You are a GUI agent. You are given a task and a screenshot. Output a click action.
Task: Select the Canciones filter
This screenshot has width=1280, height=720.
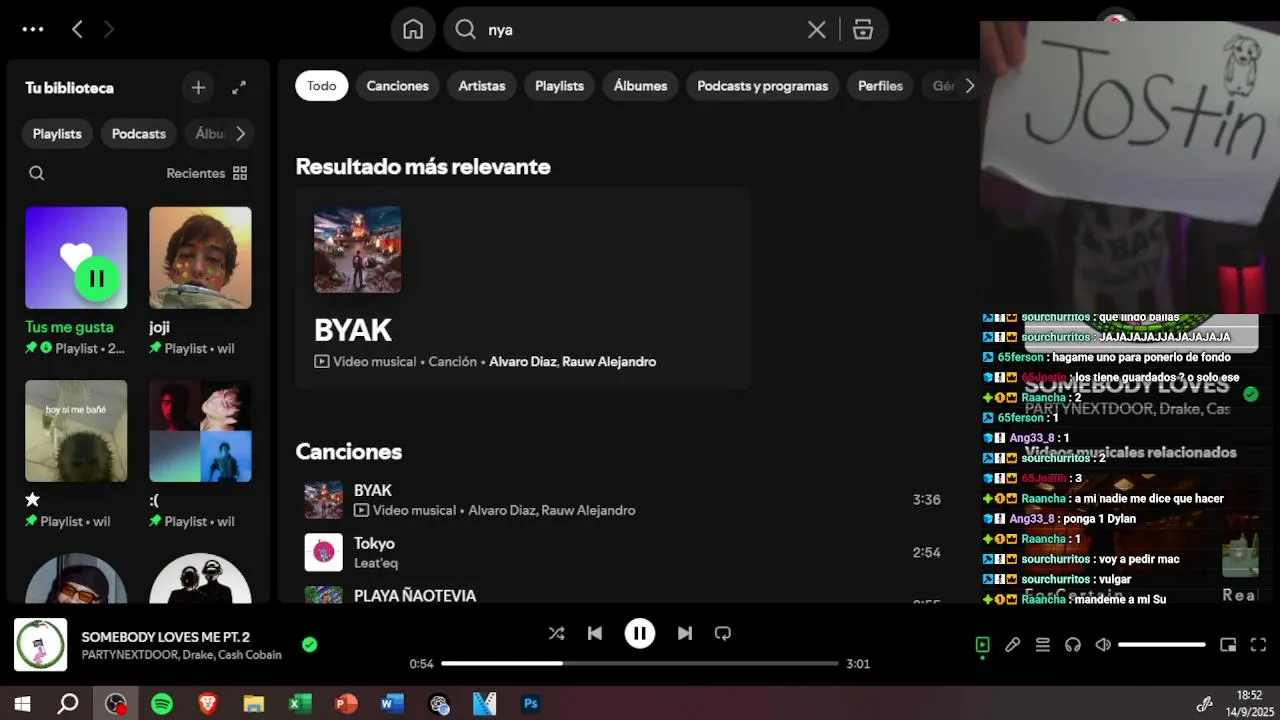click(x=397, y=86)
